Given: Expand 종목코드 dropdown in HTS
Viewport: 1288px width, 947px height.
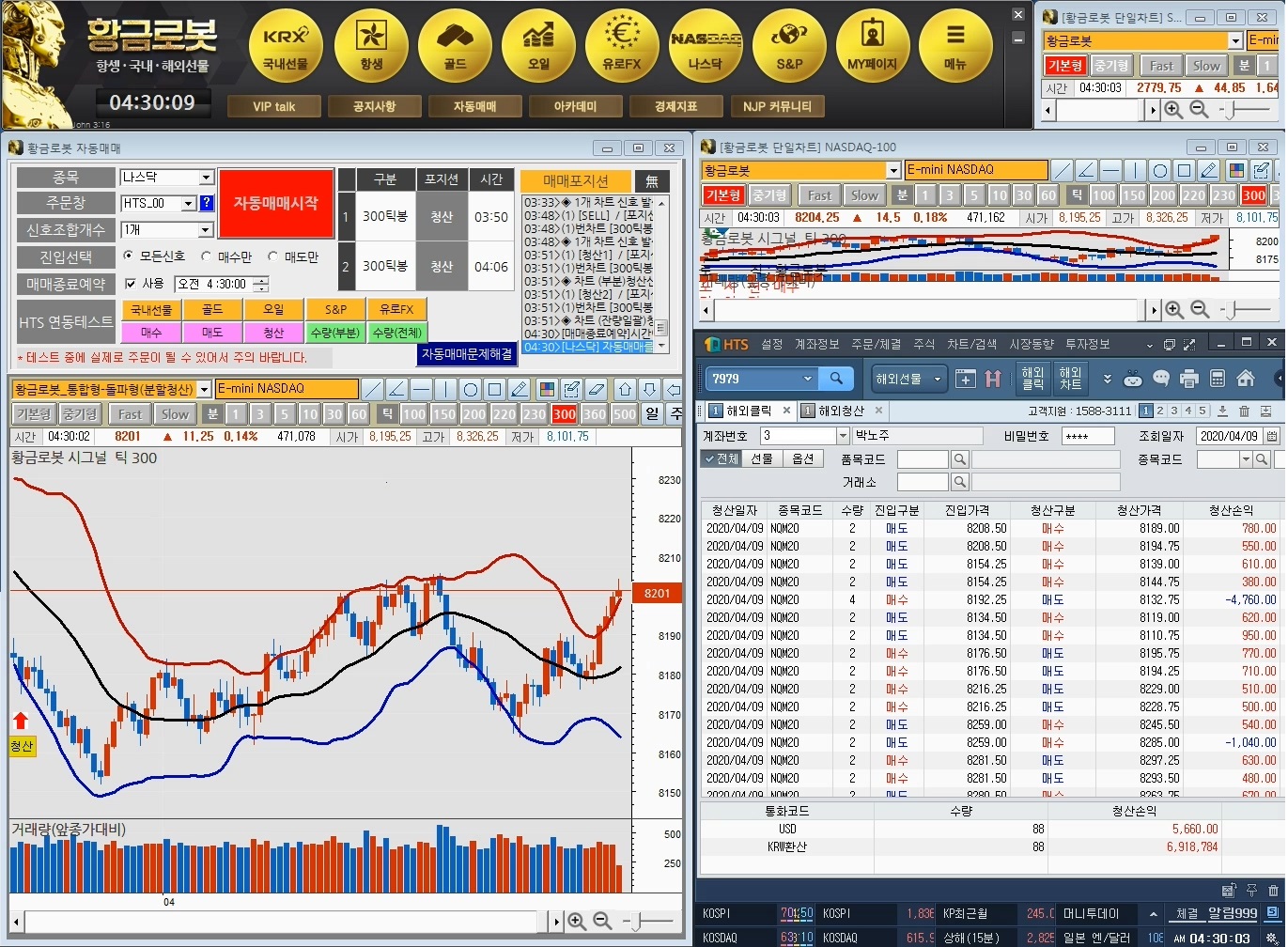Looking at the screenshot, I should coord(1246,459).
